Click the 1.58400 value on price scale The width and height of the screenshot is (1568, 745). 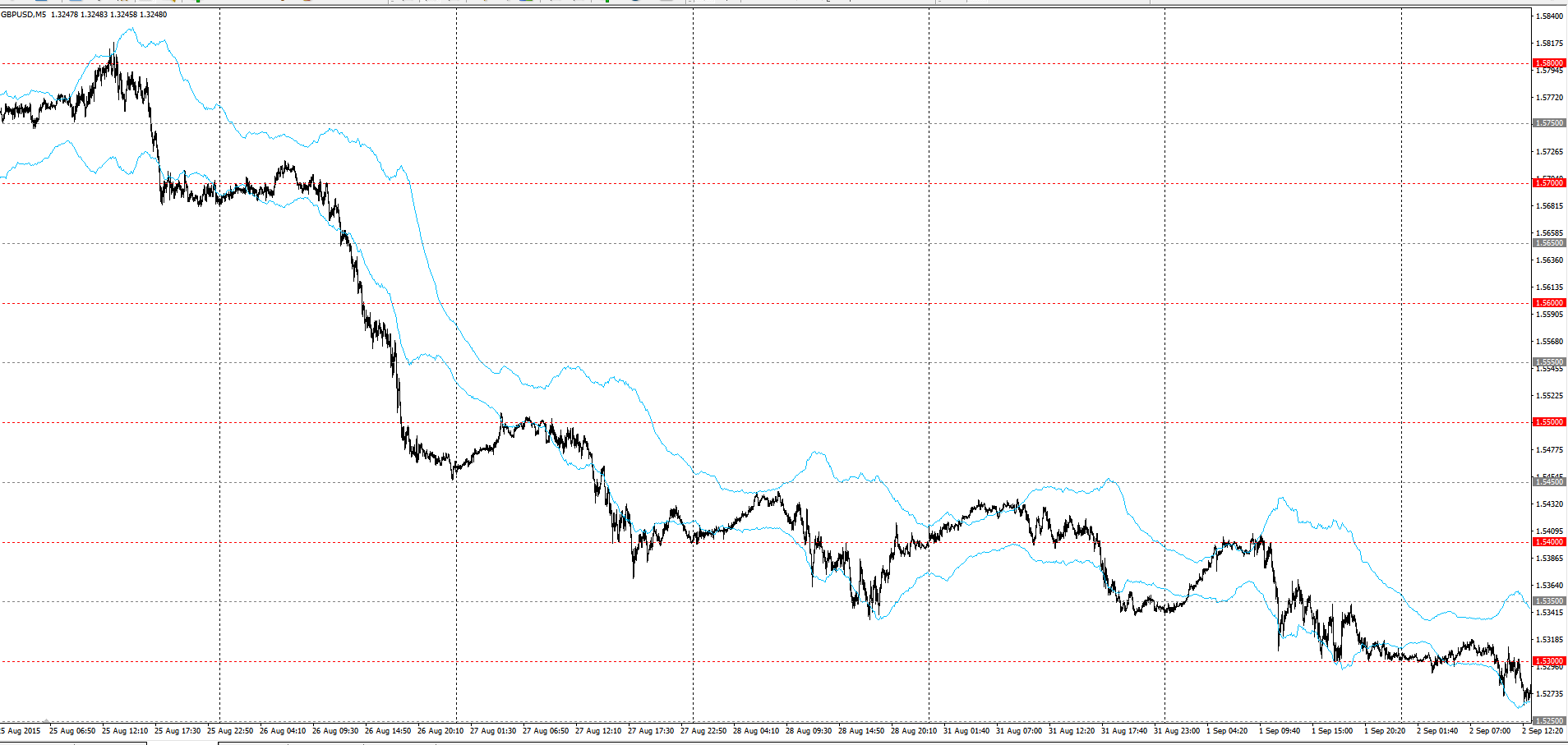[1550, 16]
